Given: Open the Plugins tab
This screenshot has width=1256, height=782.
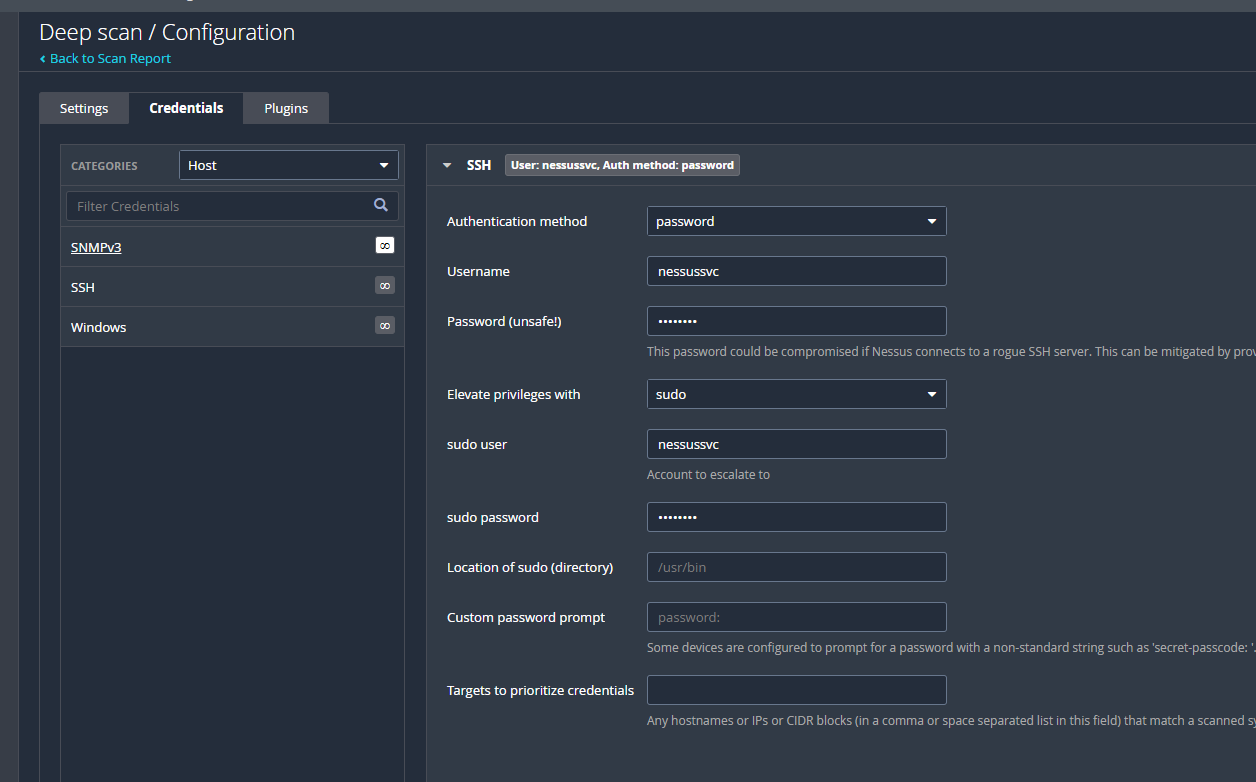Looking at the screenshot, I should tap(286, 108).
